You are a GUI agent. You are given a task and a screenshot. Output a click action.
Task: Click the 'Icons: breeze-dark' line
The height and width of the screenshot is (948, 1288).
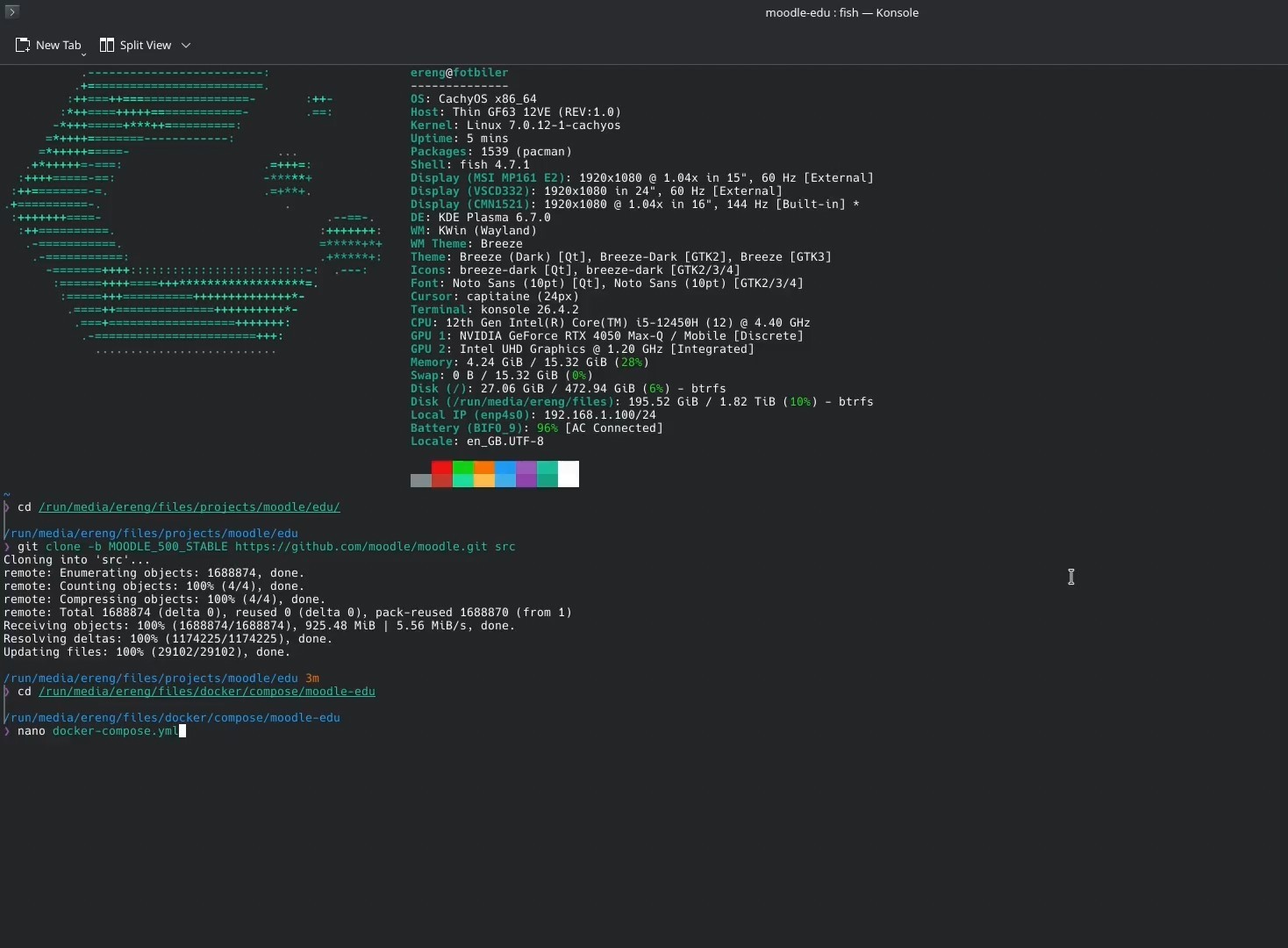[576, 269]
